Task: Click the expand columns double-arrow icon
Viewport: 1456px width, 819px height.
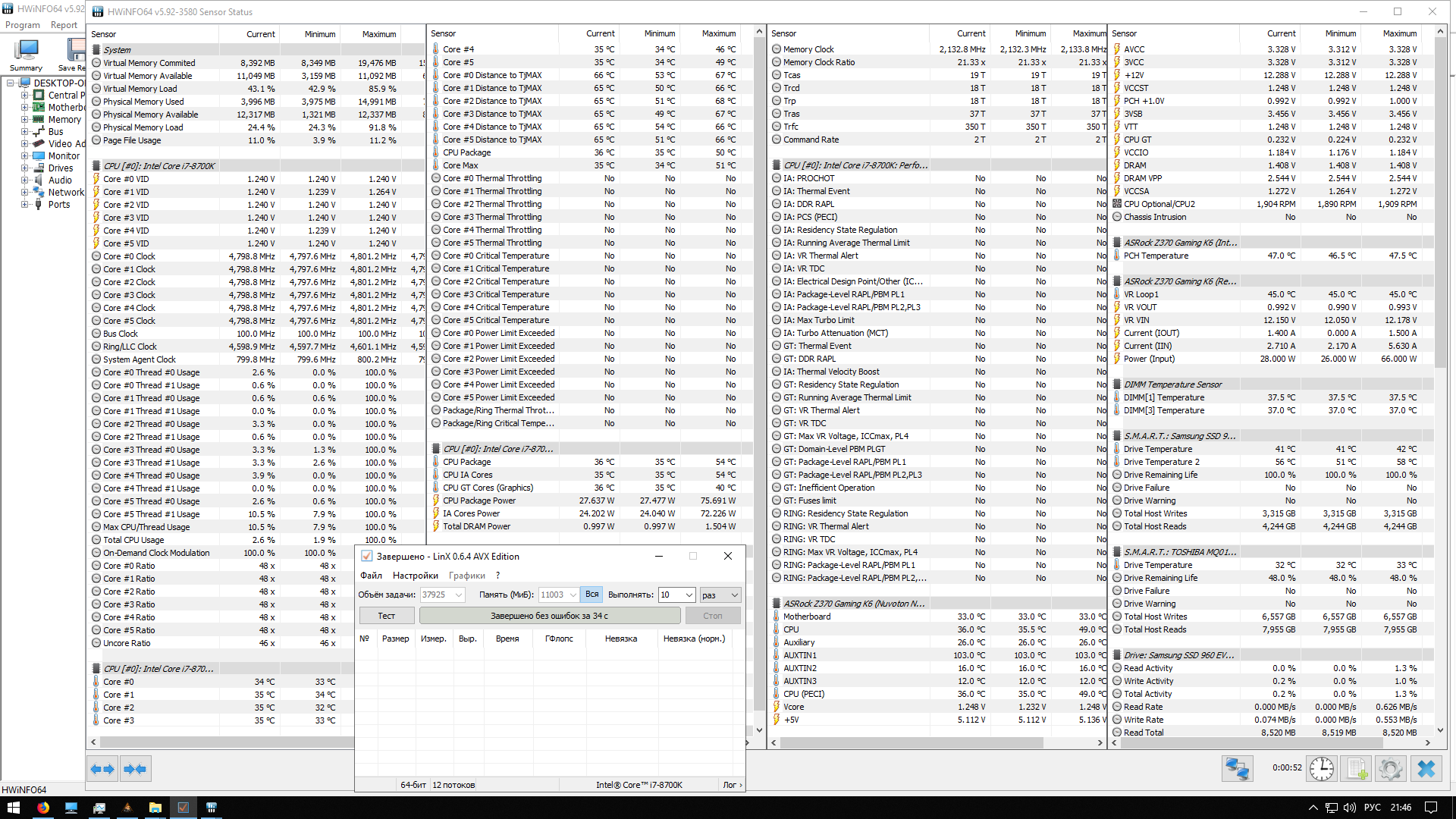Action: pos(102,769)
